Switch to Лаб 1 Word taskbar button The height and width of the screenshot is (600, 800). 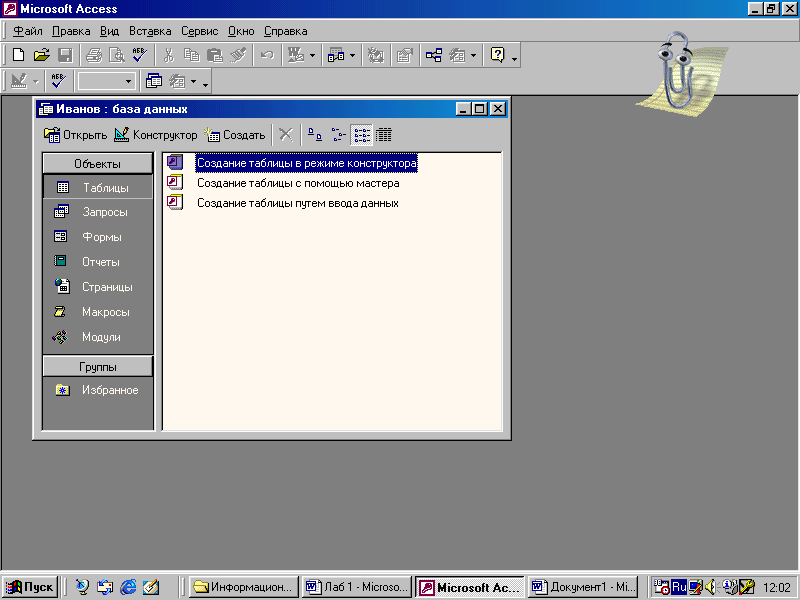[x=357, y=587]
